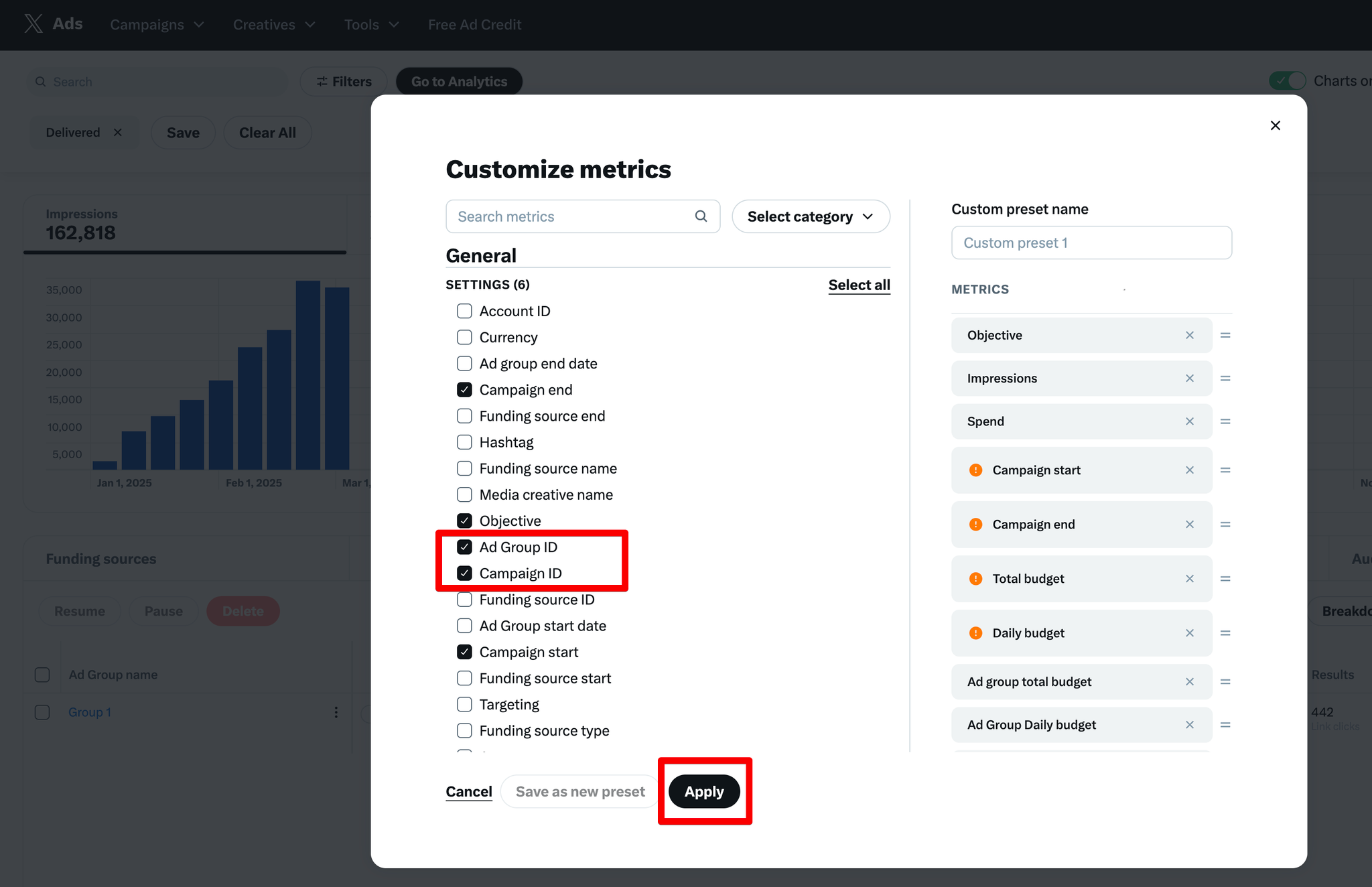Open the Tools dropdown menu
1372x887 pixels.
point(371,25)
